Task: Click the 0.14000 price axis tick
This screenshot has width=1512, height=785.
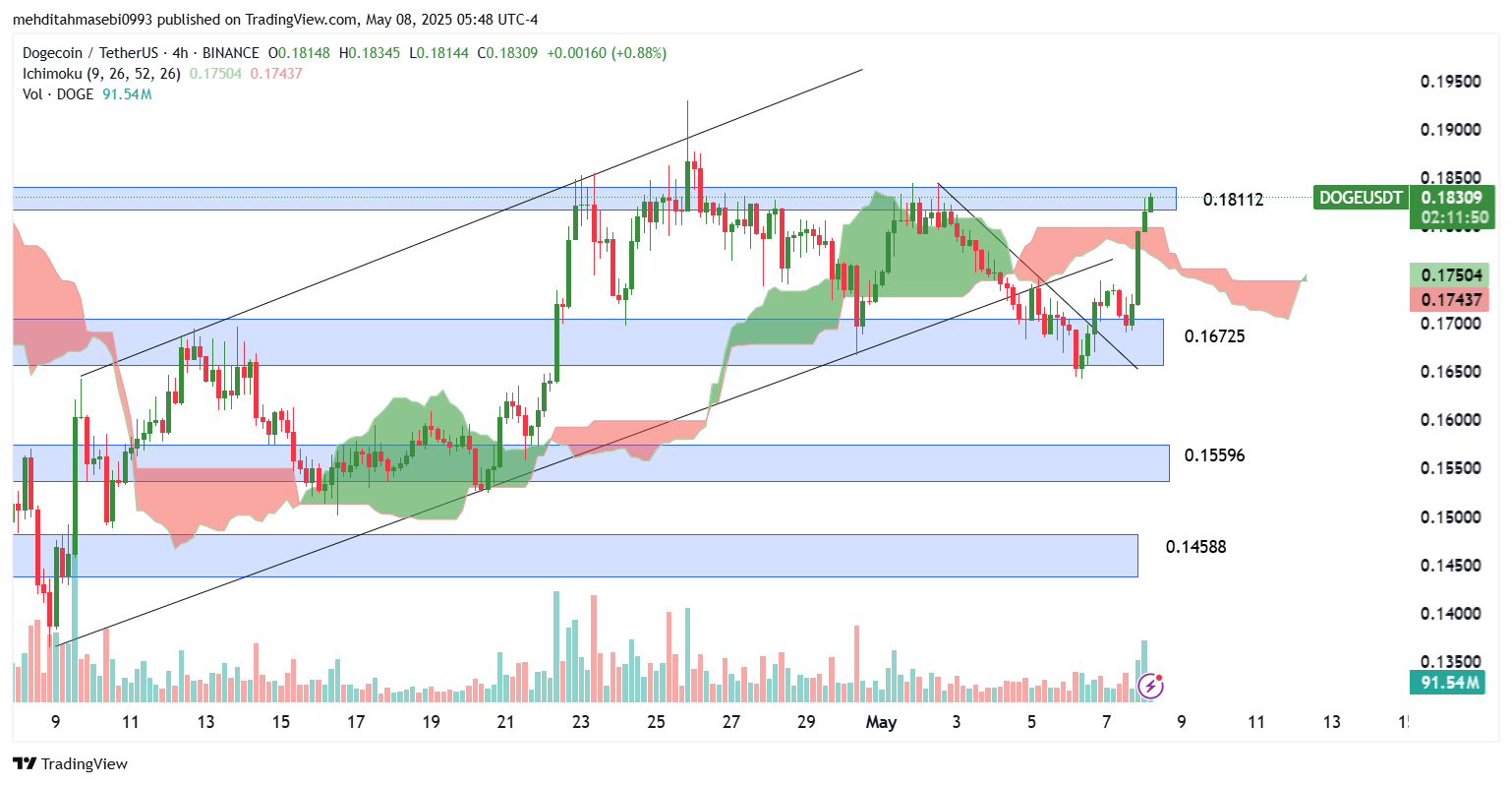Action: pyautogui.click(x=1450, y=614)
